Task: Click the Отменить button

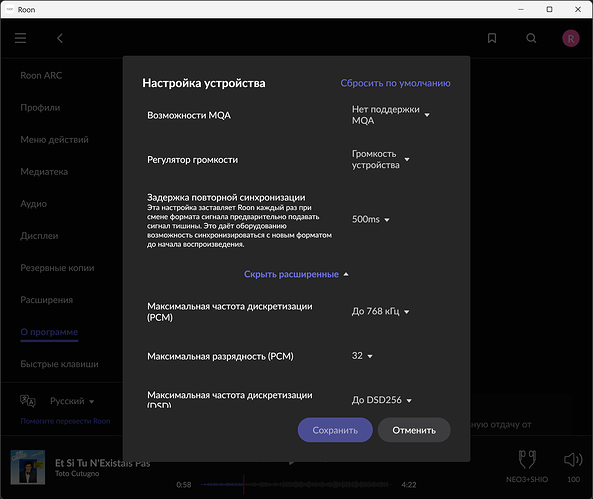Action: point(414,430)
